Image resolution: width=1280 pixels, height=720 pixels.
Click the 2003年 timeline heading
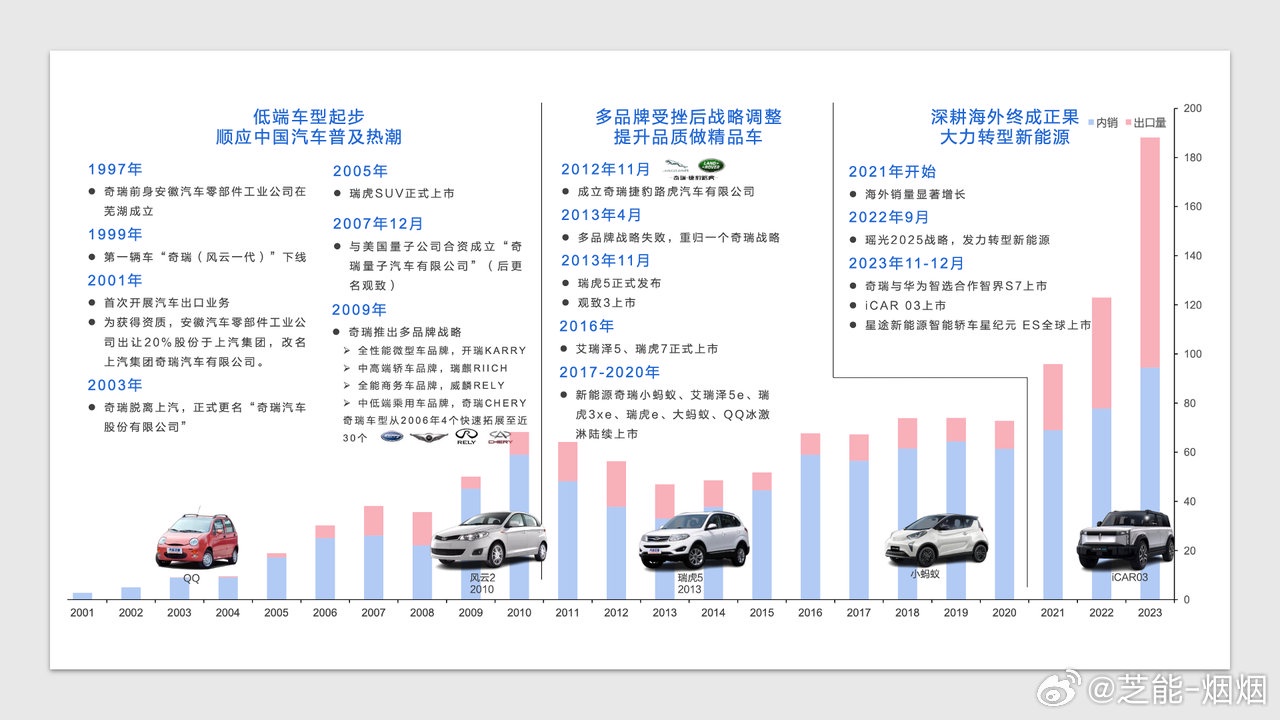coord(115,385)
